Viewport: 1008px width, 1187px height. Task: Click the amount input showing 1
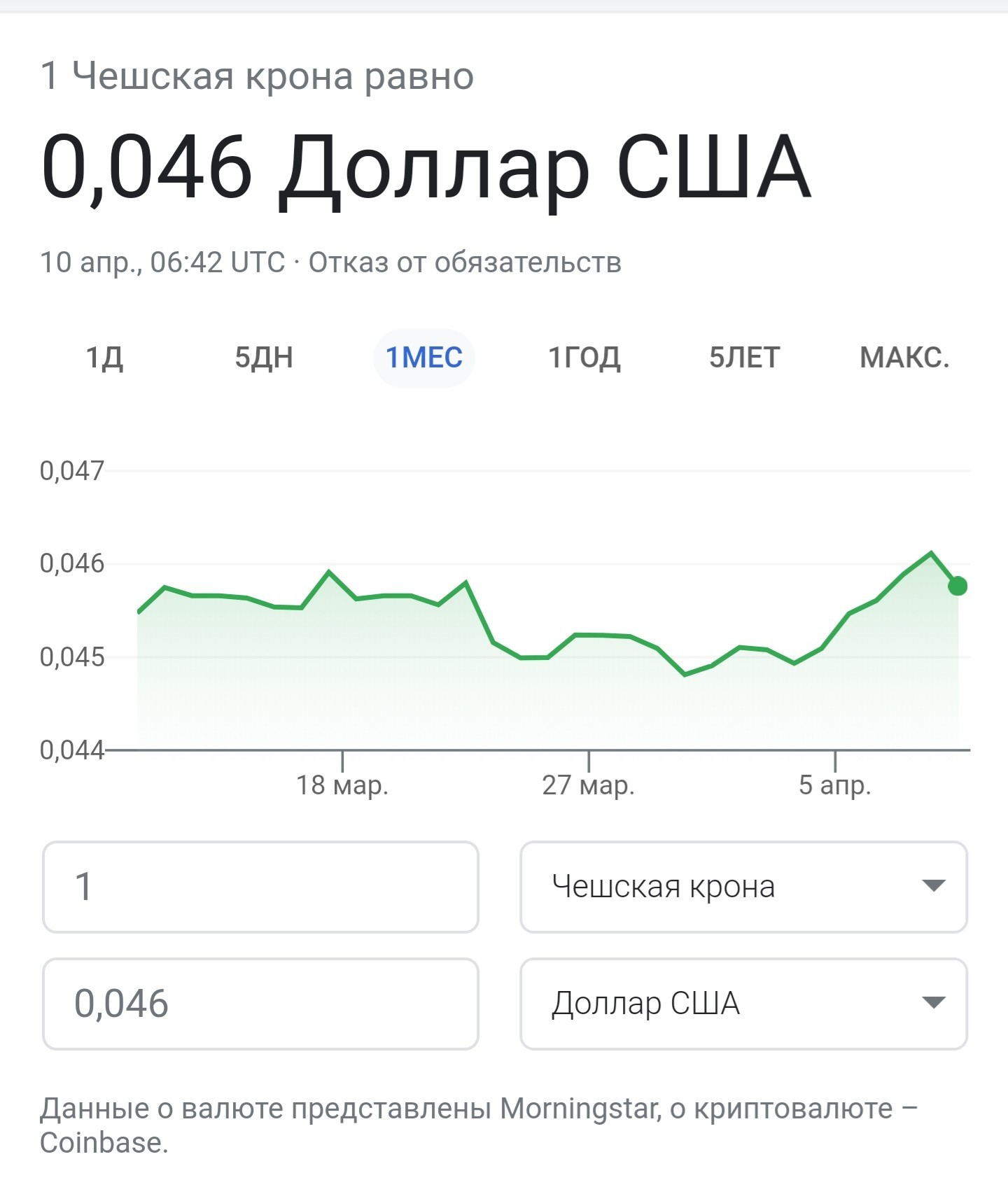pyautogui.click(x=259, y=887)
